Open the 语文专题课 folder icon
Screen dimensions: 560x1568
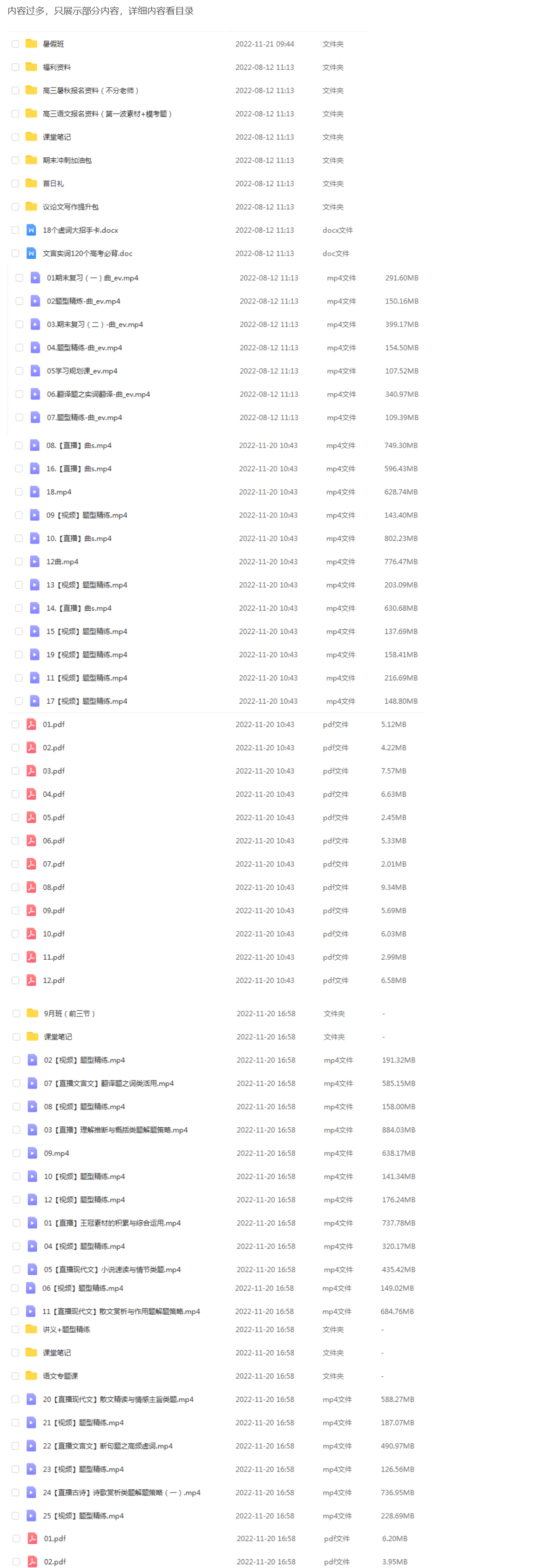click(x=31, y=1376)
